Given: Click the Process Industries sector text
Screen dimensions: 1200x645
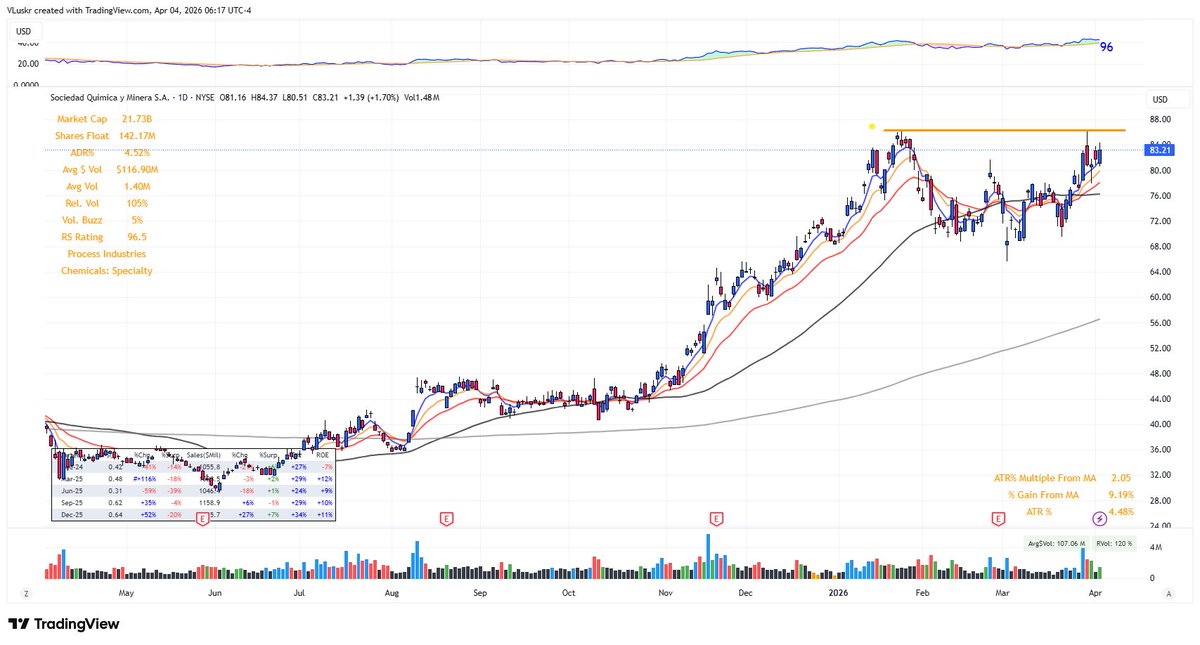Looking at the screenshot, I should [x=106, y=255].
